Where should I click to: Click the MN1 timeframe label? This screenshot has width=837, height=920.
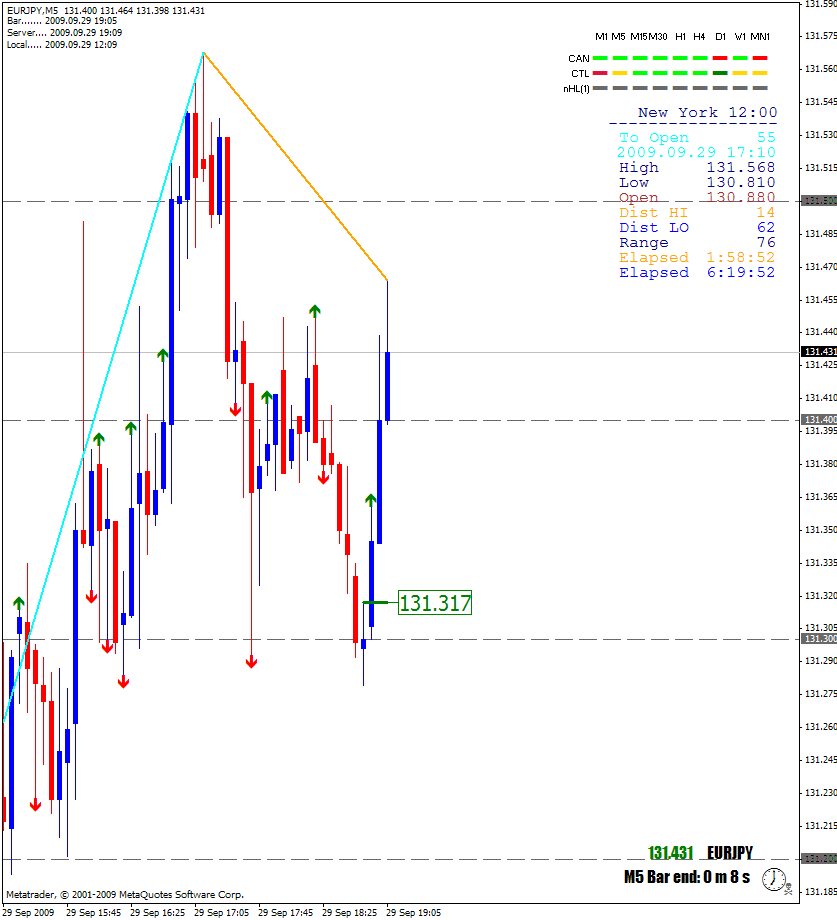[760, 36]
